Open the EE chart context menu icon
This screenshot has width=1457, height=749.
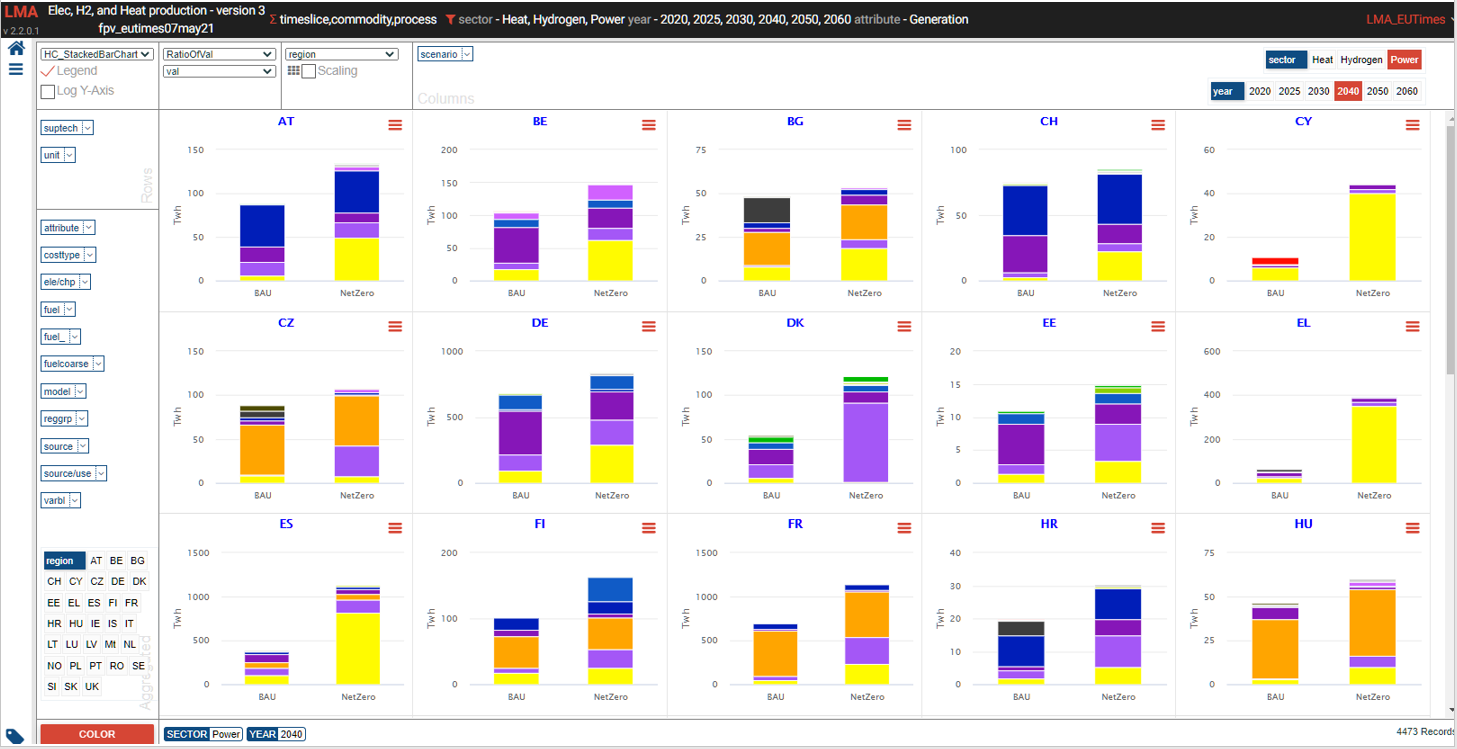[1158, 326]
